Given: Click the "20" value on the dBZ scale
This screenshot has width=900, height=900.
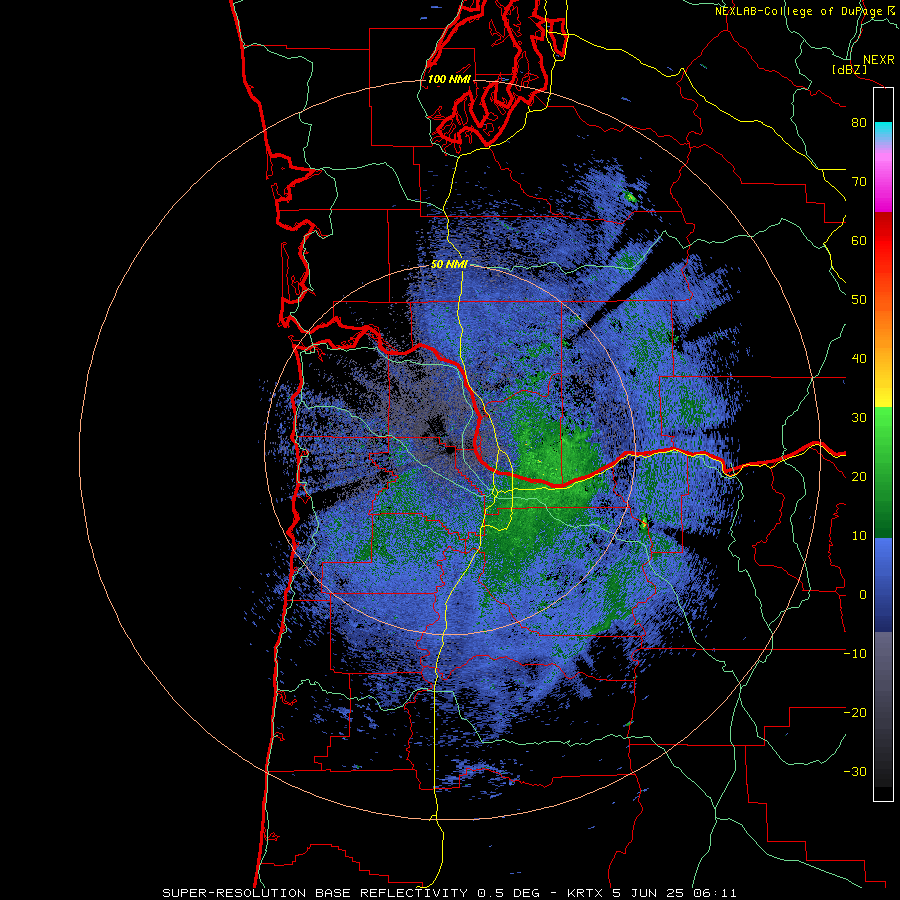Looking at the screenshot, I should pyautogui.click(x=859, y=477).
